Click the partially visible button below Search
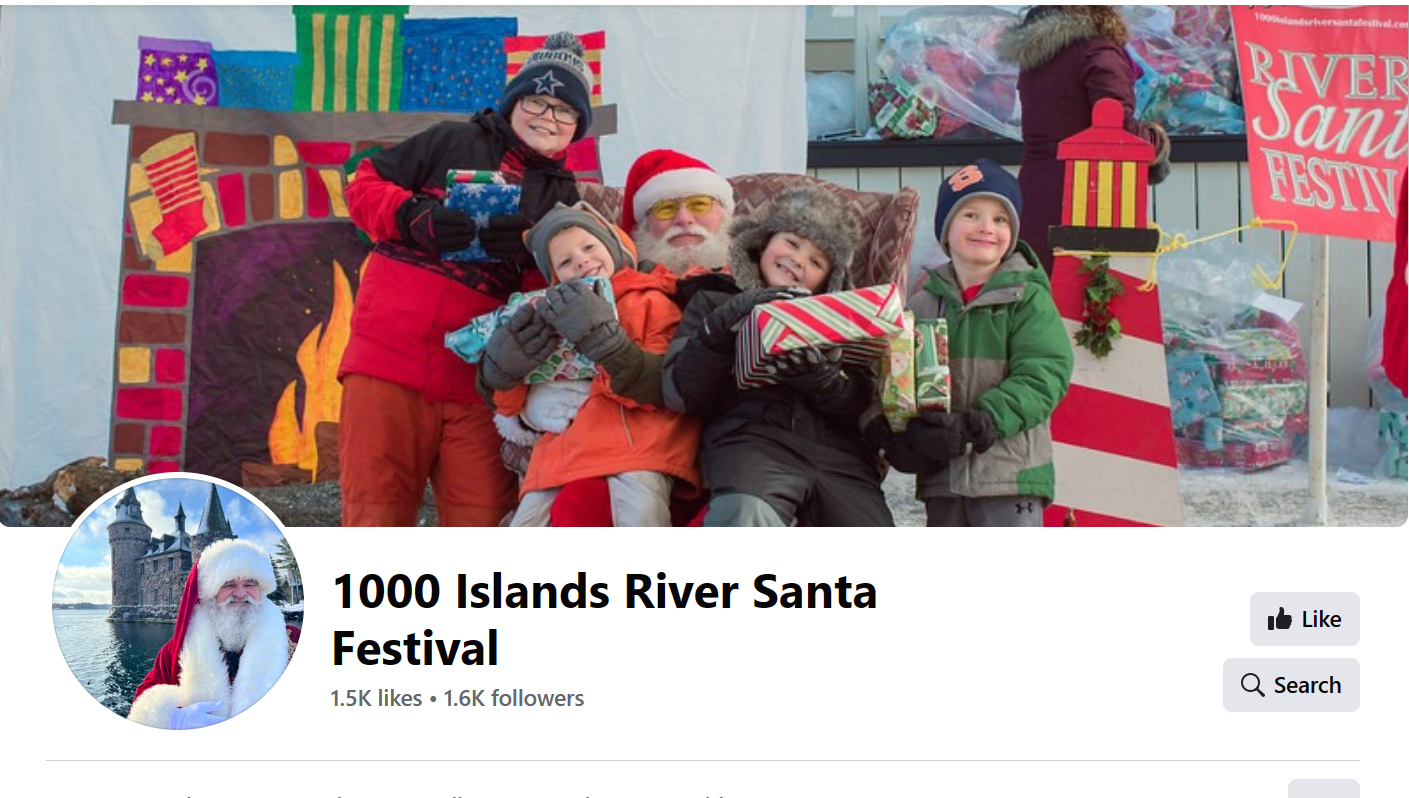Image resolution: width=1409 pixels, height=798 pixels. tap(1323, 789)
